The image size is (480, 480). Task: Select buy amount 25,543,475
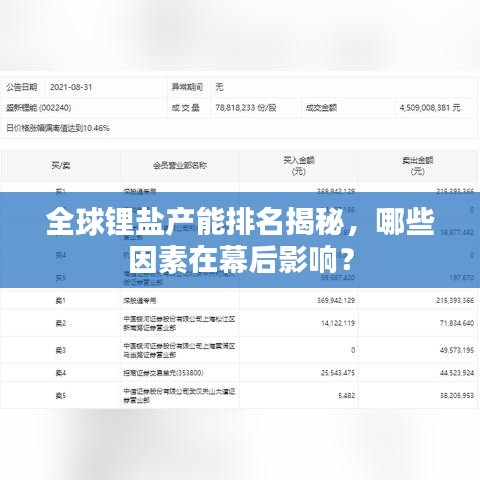(338, 373)
